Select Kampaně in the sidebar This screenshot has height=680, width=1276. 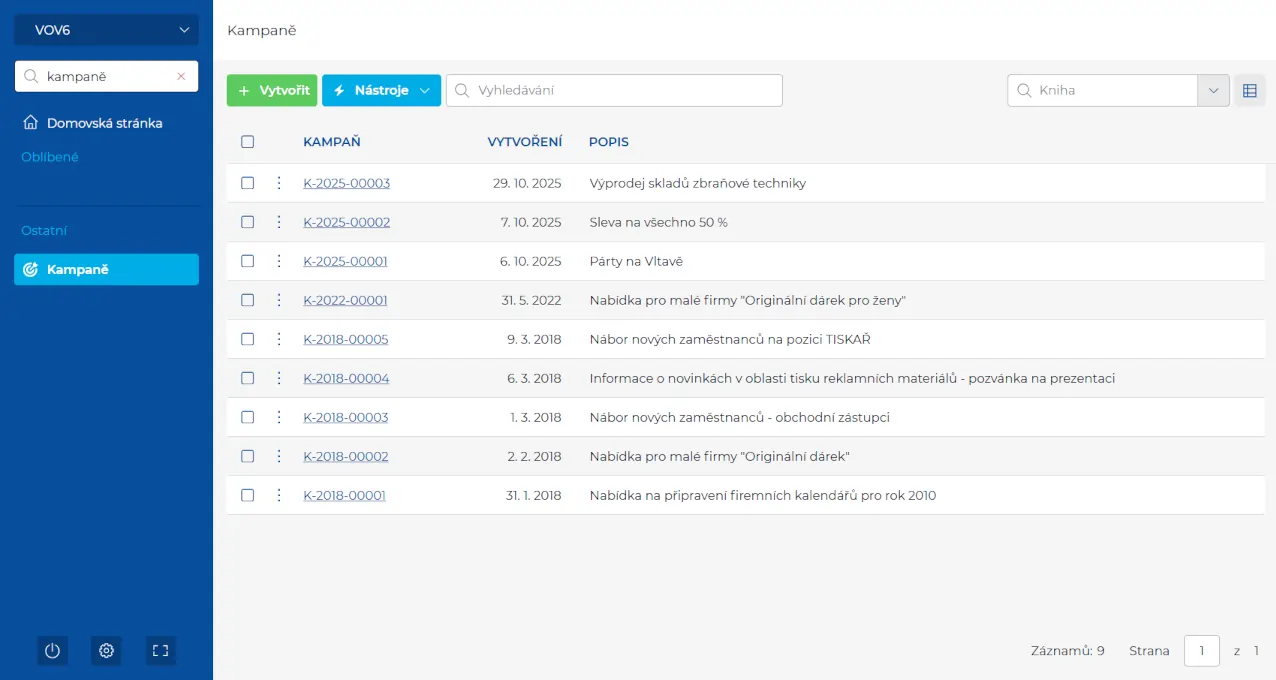coord(106,269)
